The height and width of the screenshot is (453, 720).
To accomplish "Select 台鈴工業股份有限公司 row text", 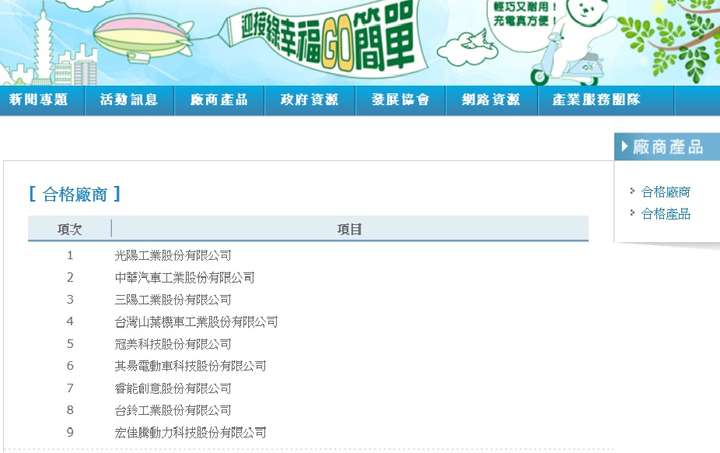I will point(173,410).
